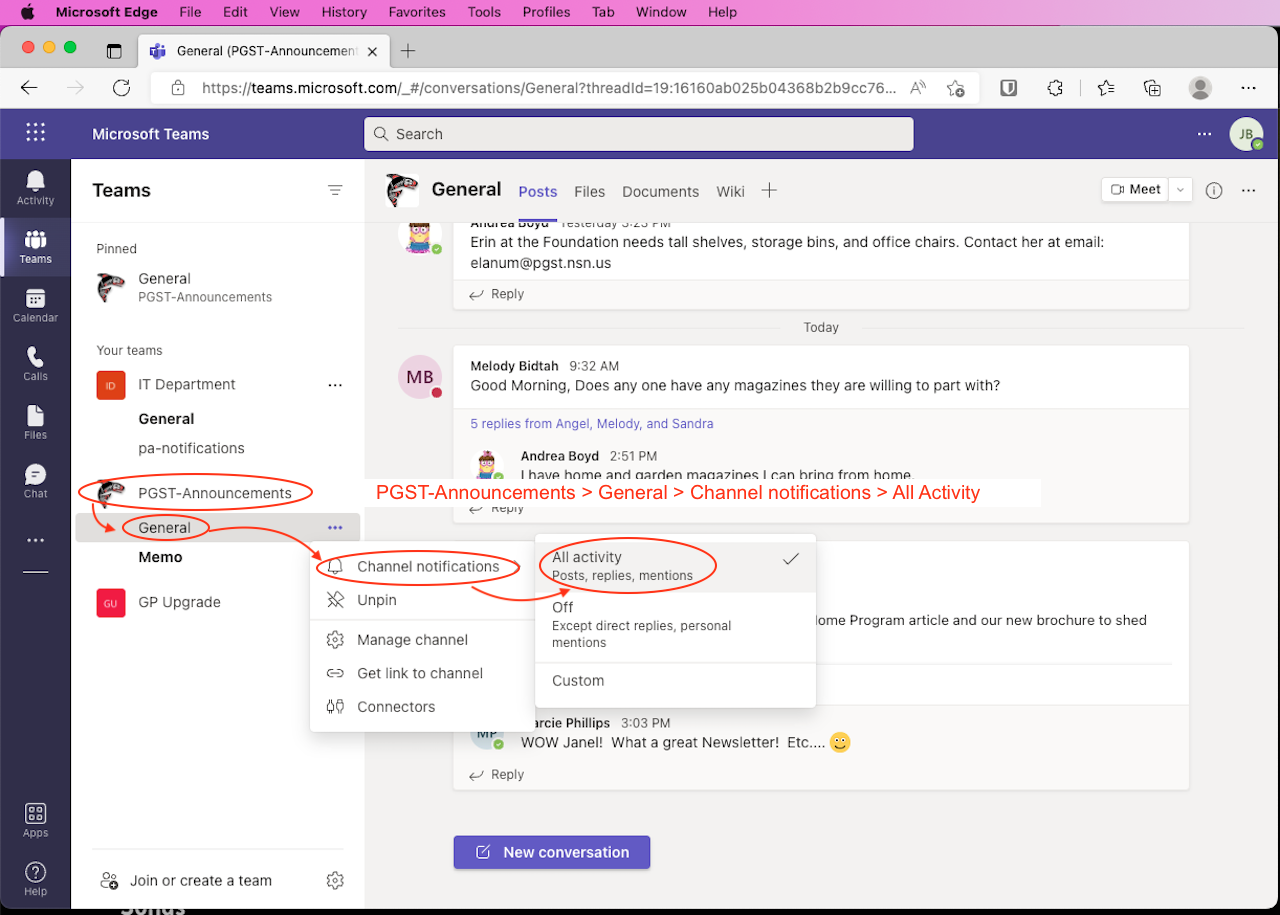
Task: Open IT Department more options ellipsis
Action: [335, 385]
